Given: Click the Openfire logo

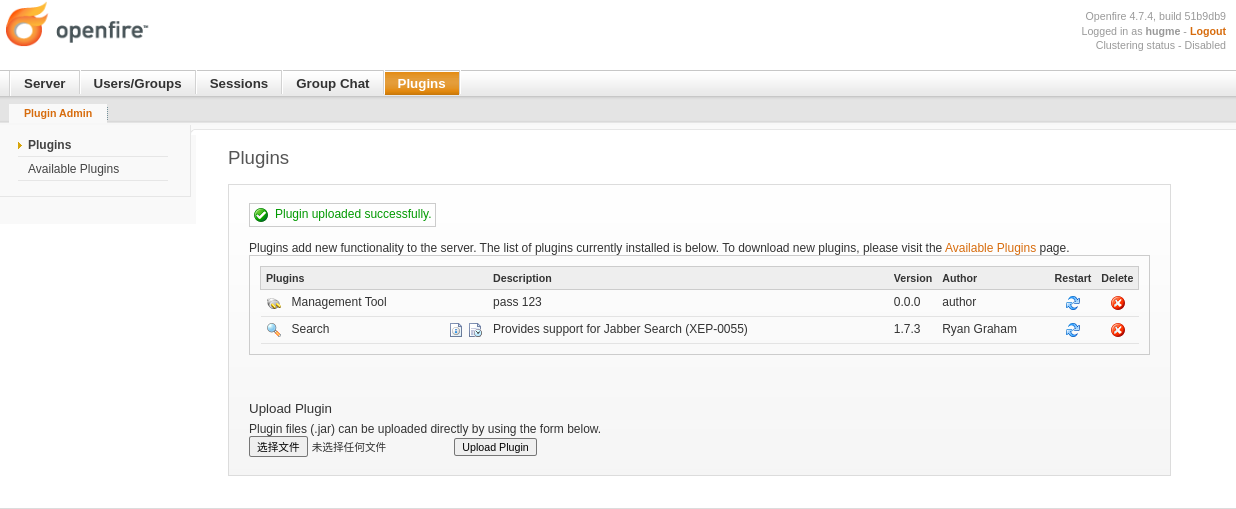Looking at the screenshot, I should (x=77, y=25).
